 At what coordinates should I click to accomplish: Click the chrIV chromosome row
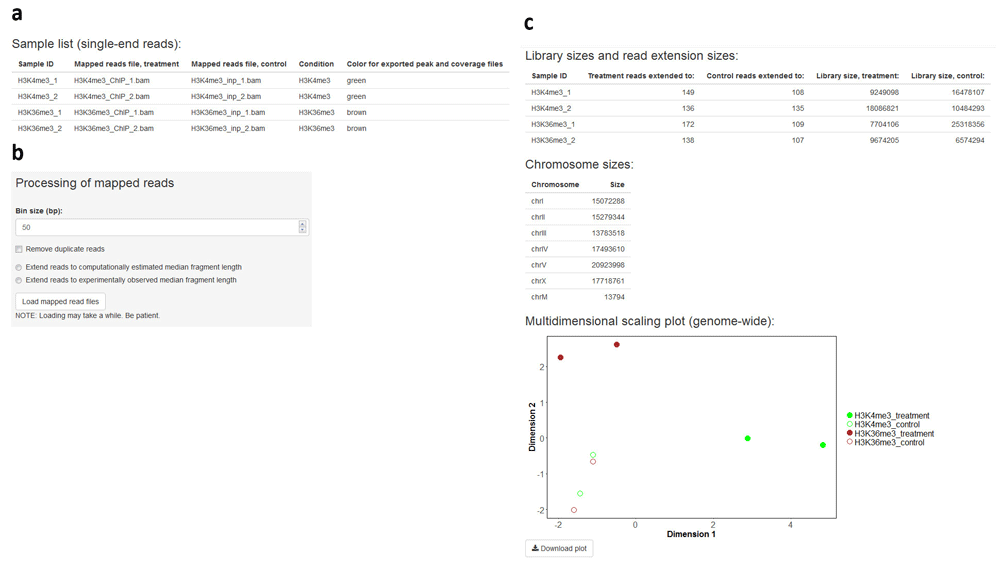(578, 249)
